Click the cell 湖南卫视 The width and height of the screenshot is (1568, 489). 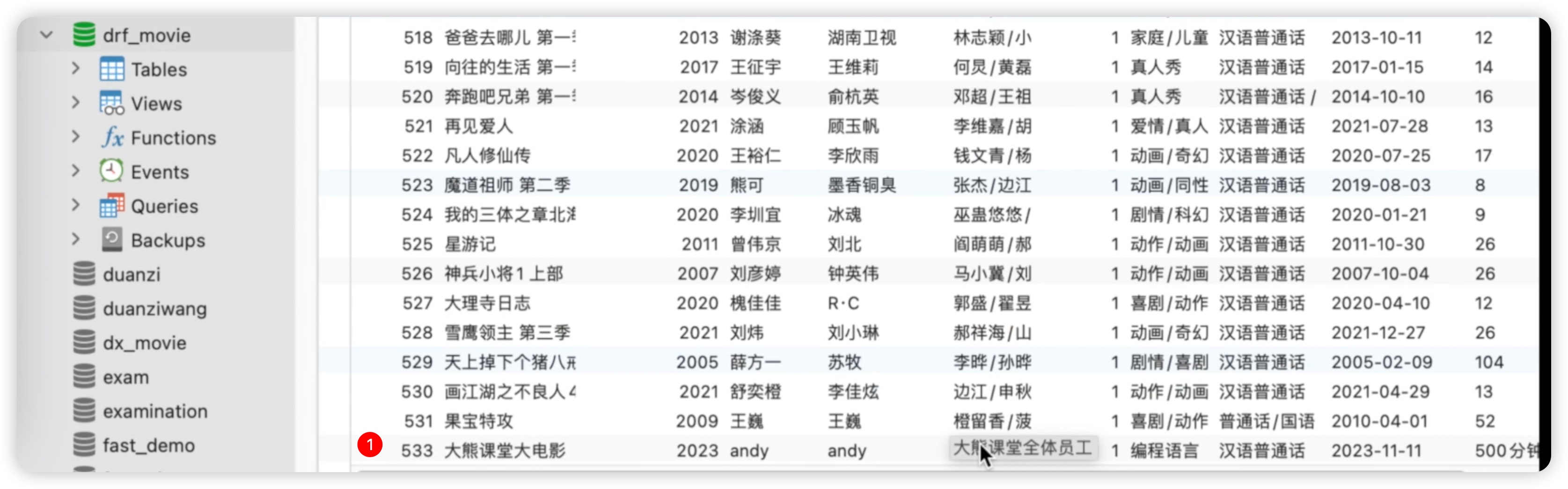(861, 38)
